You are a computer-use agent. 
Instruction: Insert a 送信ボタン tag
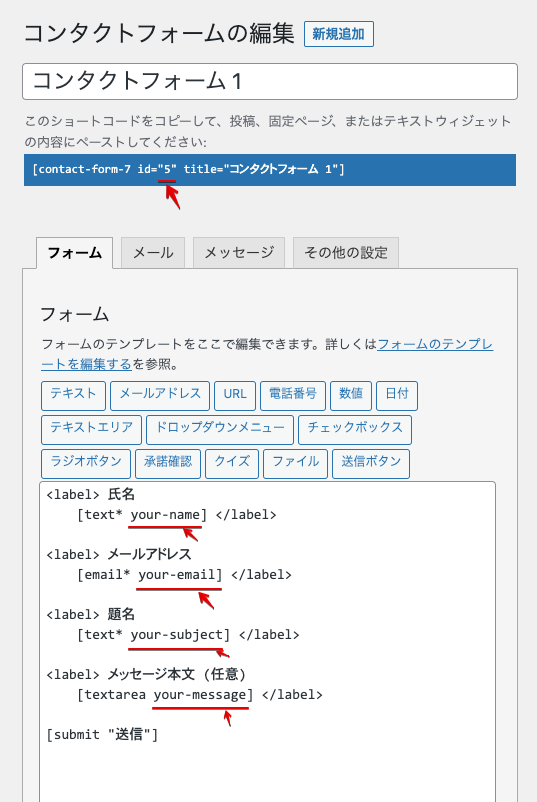(x=371, y=463)
